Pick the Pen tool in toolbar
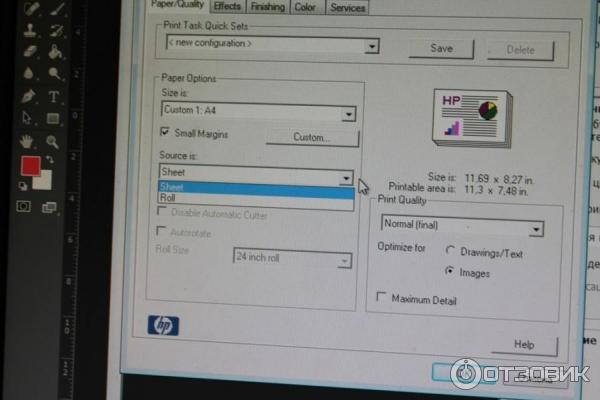 pos(29,96)
